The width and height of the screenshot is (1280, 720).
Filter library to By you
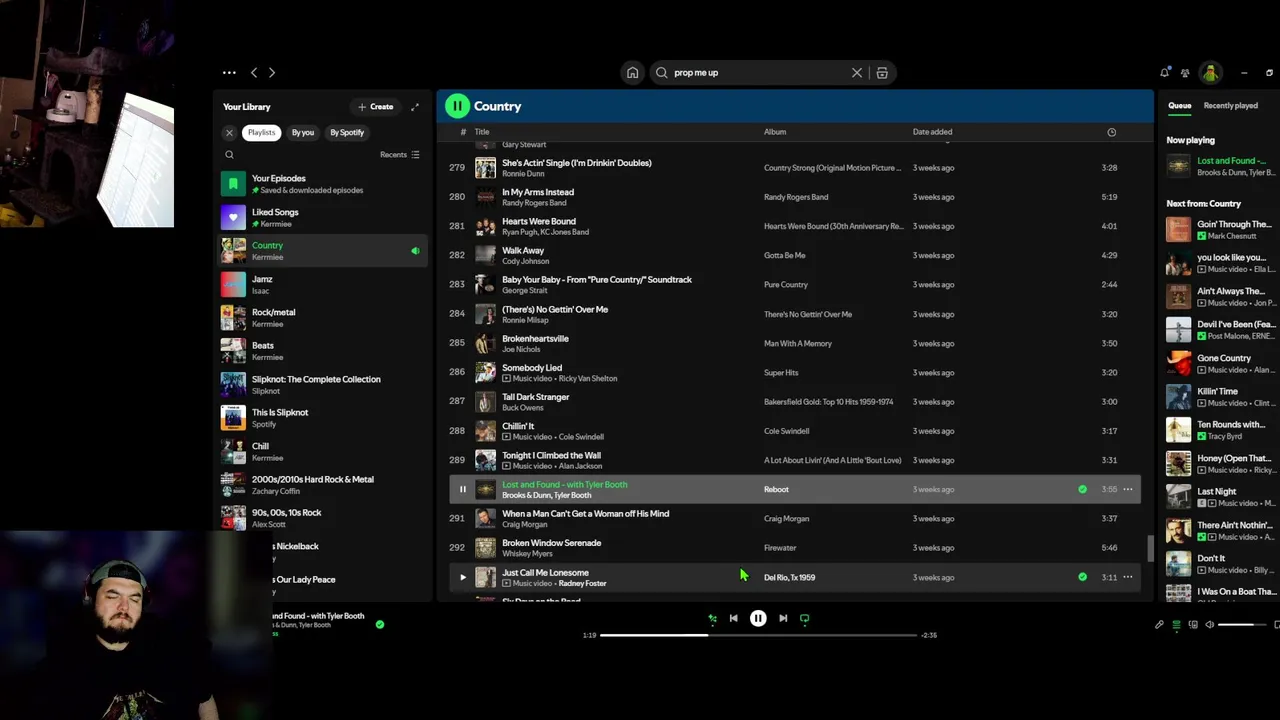pos(303,132)
